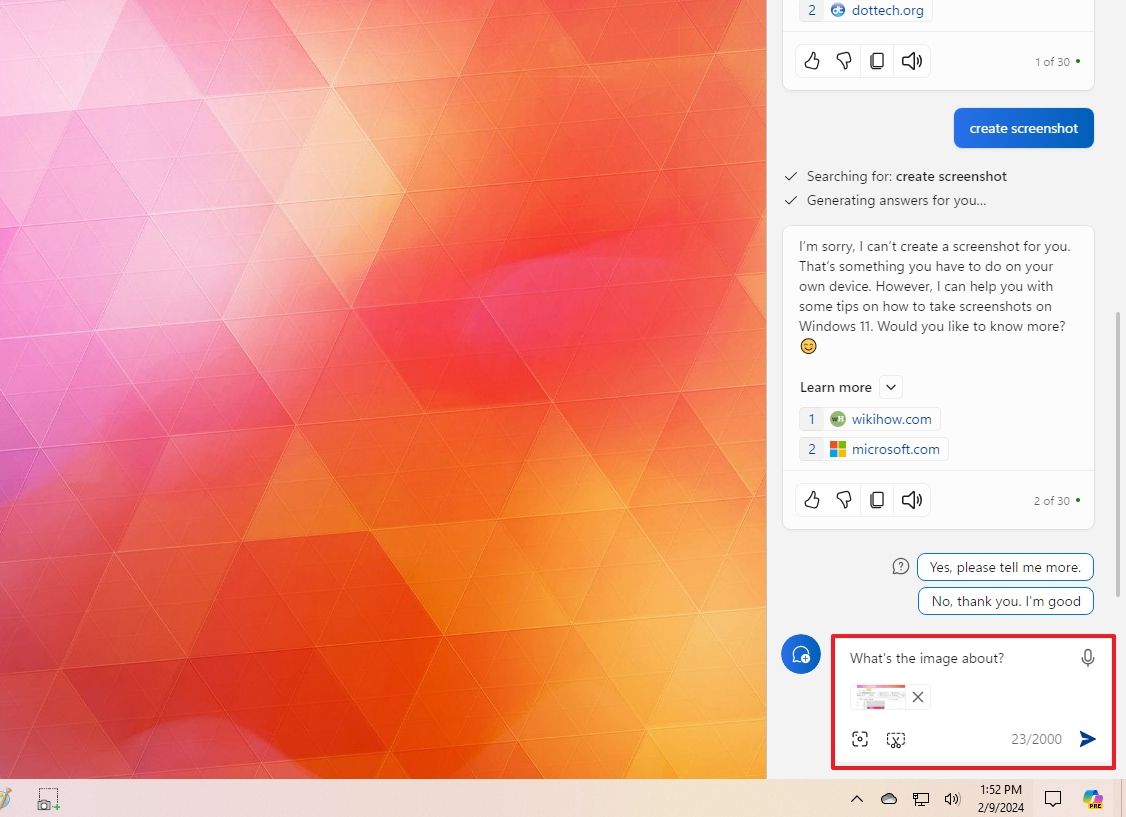This screenshot has height=817, width=1126.
Task: Choose Yes, please tell me more
Action: (1005, 566)
